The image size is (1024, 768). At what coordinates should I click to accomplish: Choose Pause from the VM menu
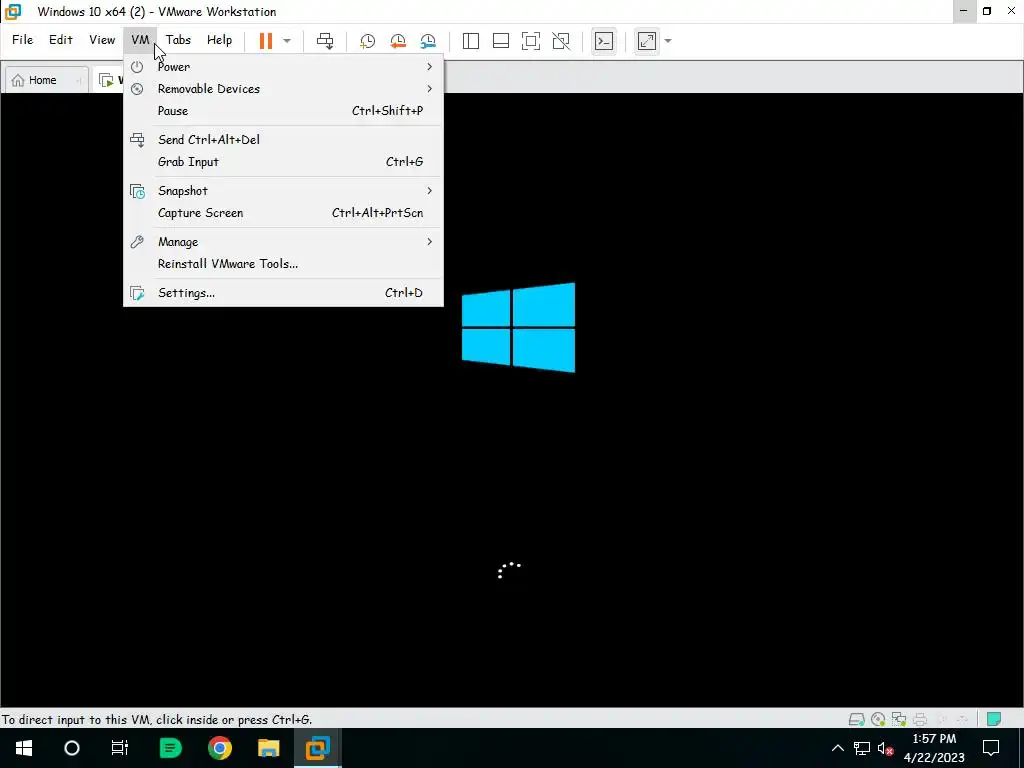[x=283, y=111]
